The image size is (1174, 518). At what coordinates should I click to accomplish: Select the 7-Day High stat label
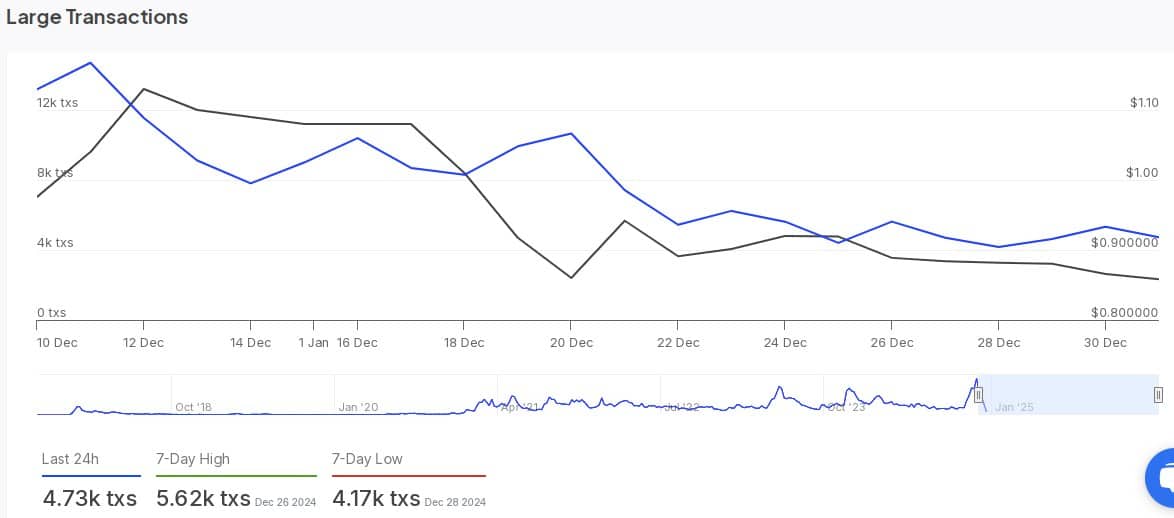(193, 459)
